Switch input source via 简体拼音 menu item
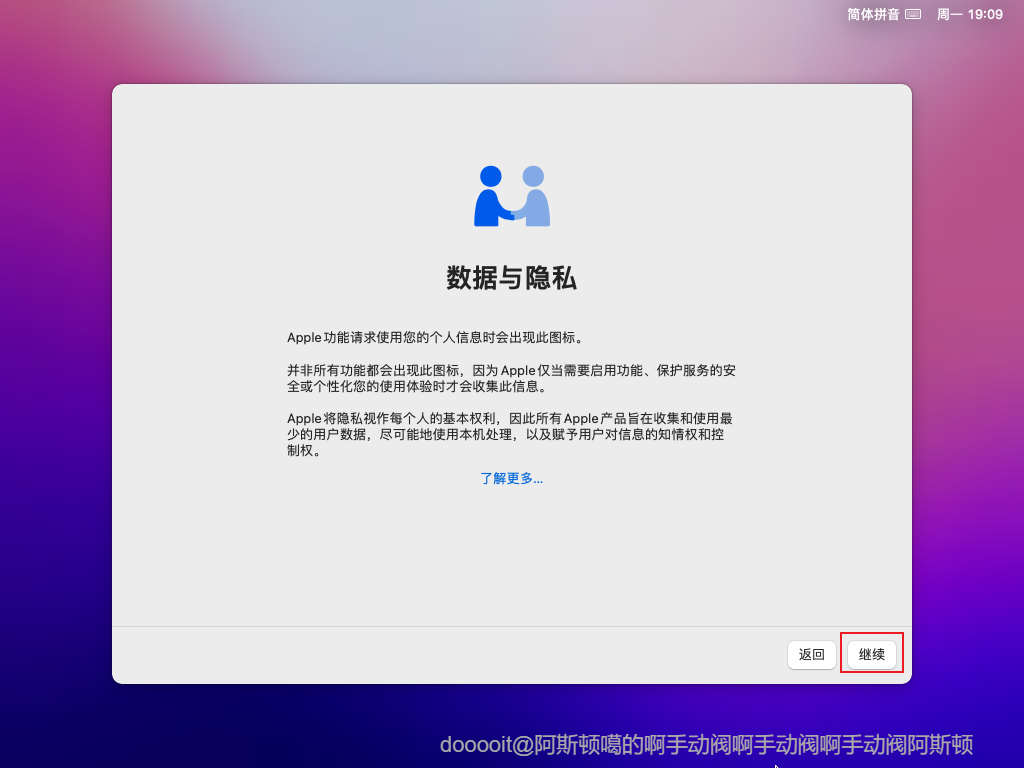The width and height of the screenshot is (1024, 768). (x=873, y=14)
